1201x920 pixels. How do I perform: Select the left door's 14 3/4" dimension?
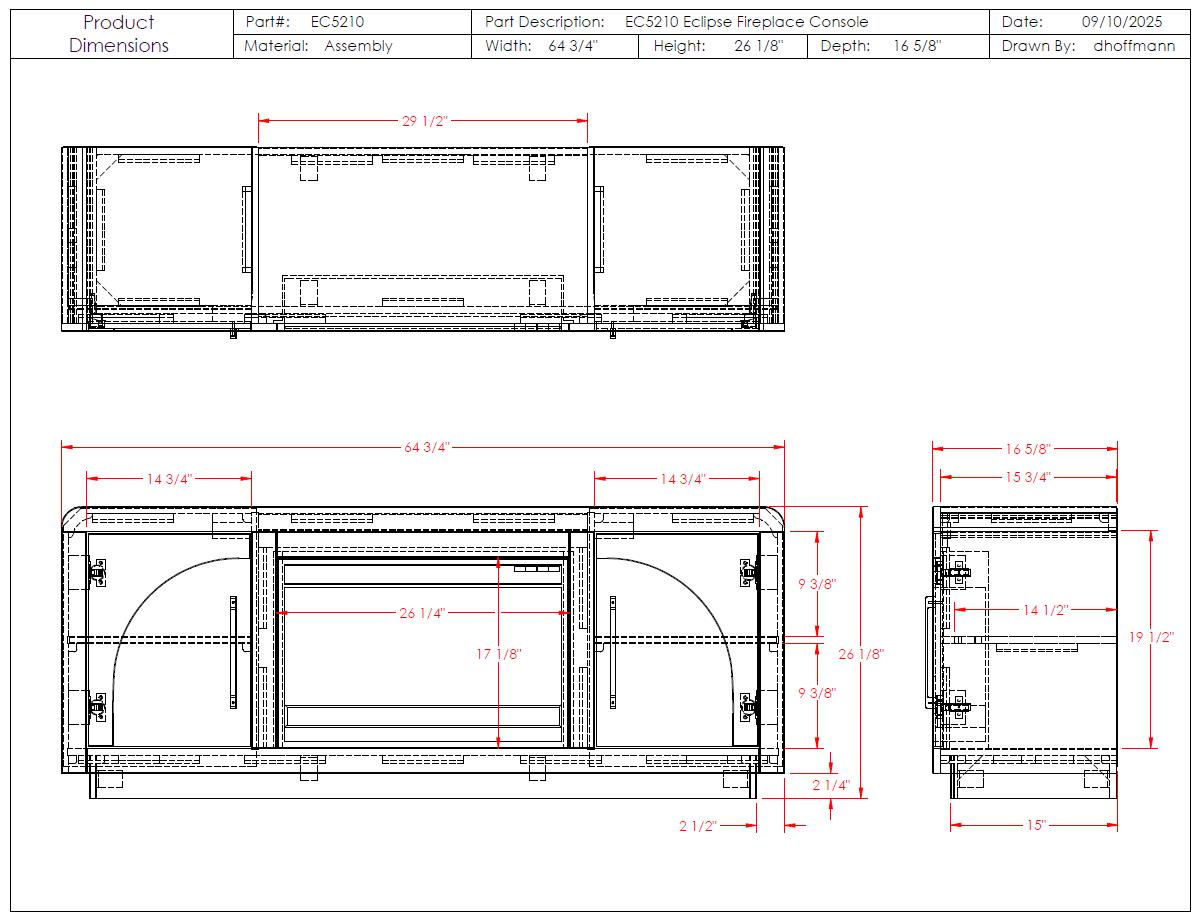click(x=169, y=479)
